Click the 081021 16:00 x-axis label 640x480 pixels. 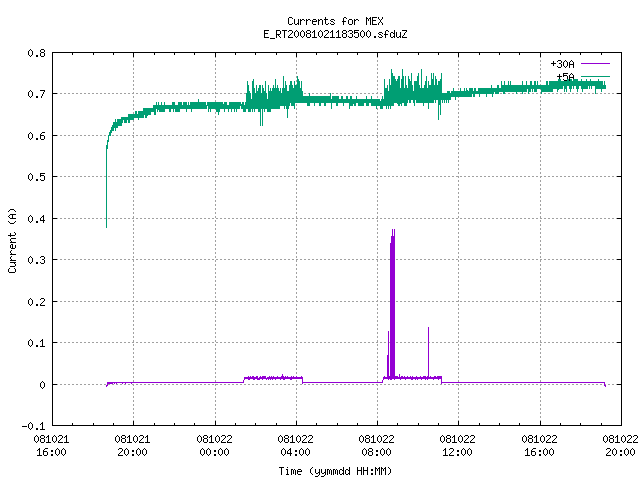(x=51, y=446)
